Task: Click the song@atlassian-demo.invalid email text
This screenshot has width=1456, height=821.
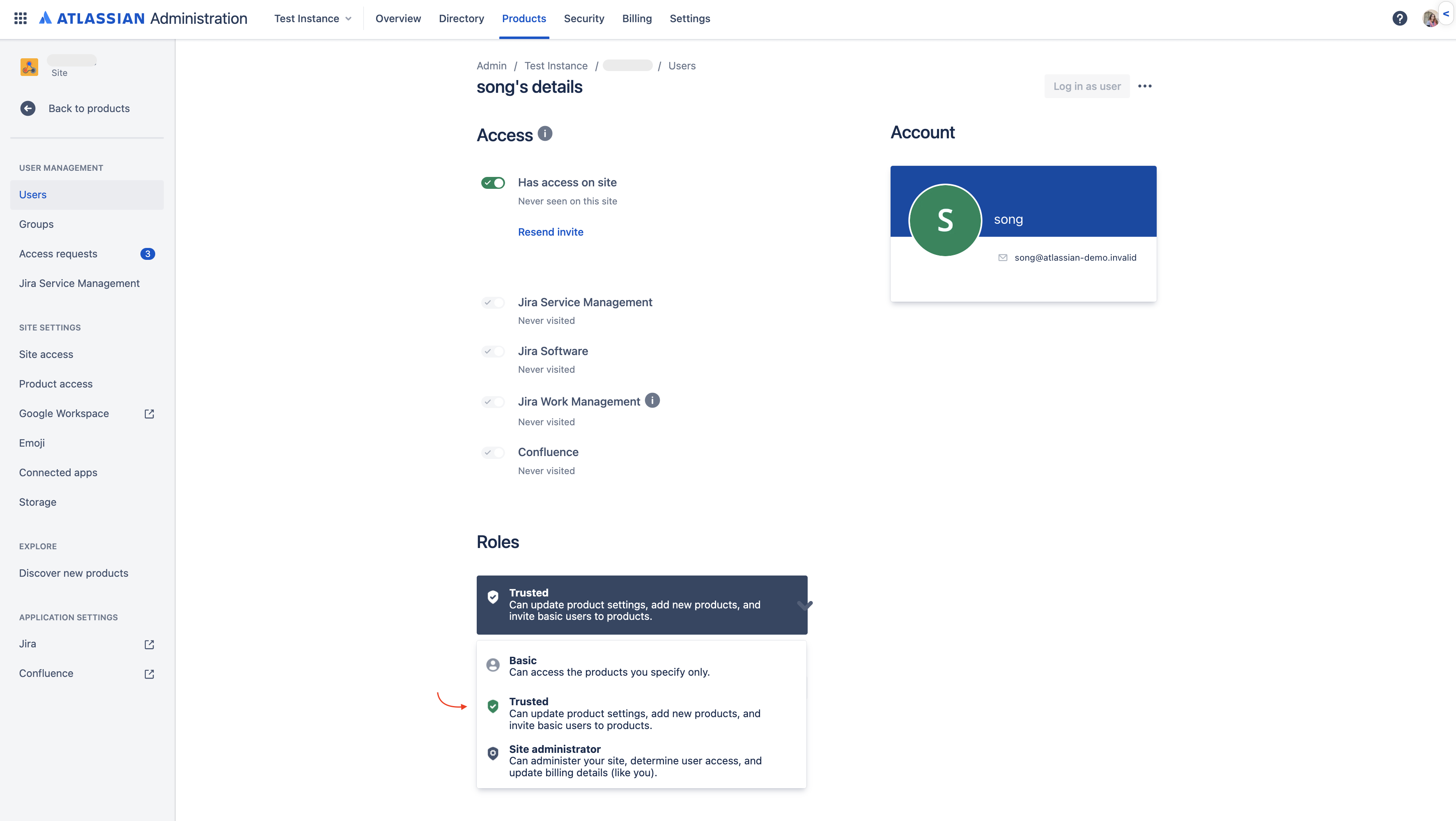Action: coord(1075,258)
